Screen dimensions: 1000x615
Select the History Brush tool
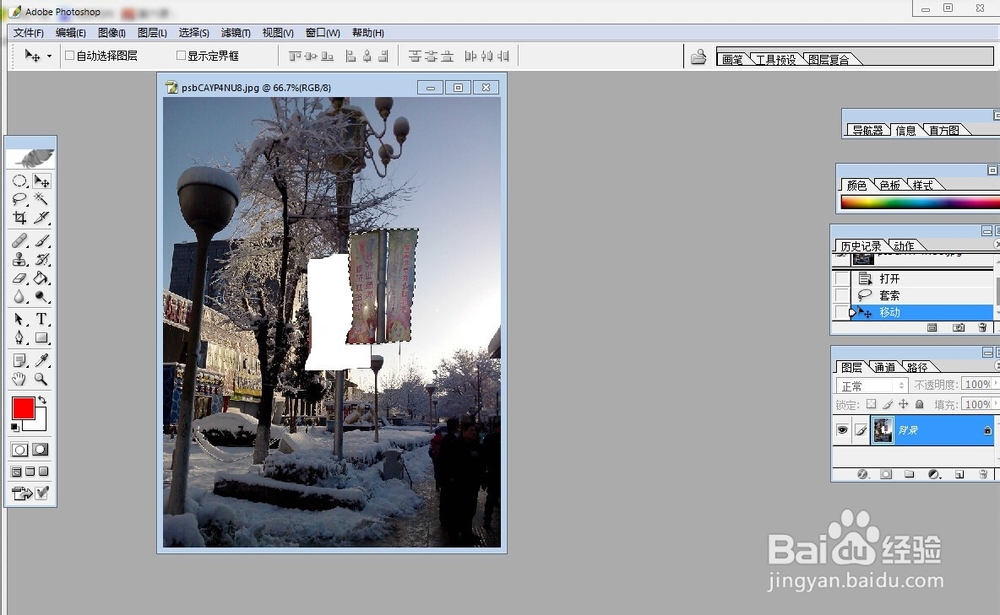click(x=41, y=259)
